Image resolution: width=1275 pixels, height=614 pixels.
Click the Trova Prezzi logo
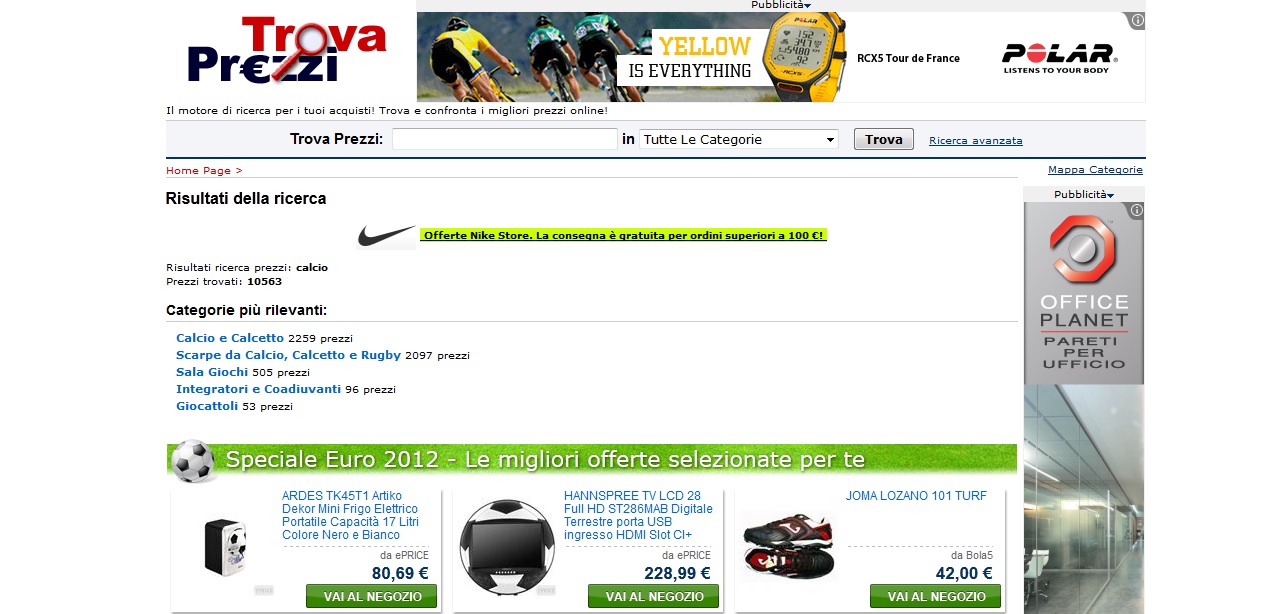286,50
